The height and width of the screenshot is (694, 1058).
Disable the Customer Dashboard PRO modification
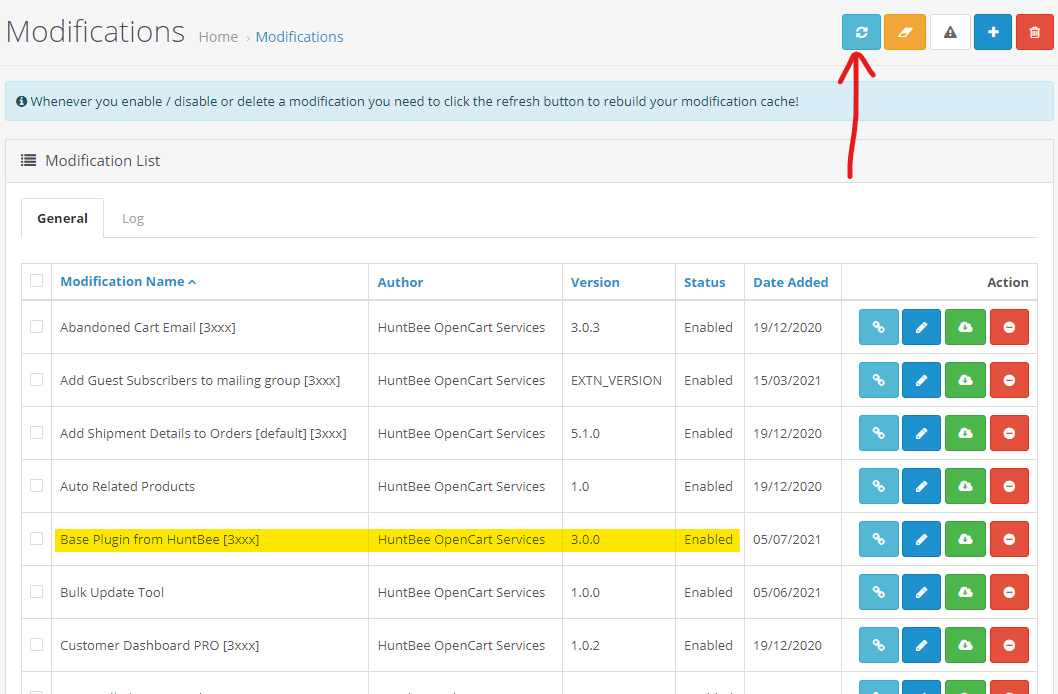pos(1009,645)
